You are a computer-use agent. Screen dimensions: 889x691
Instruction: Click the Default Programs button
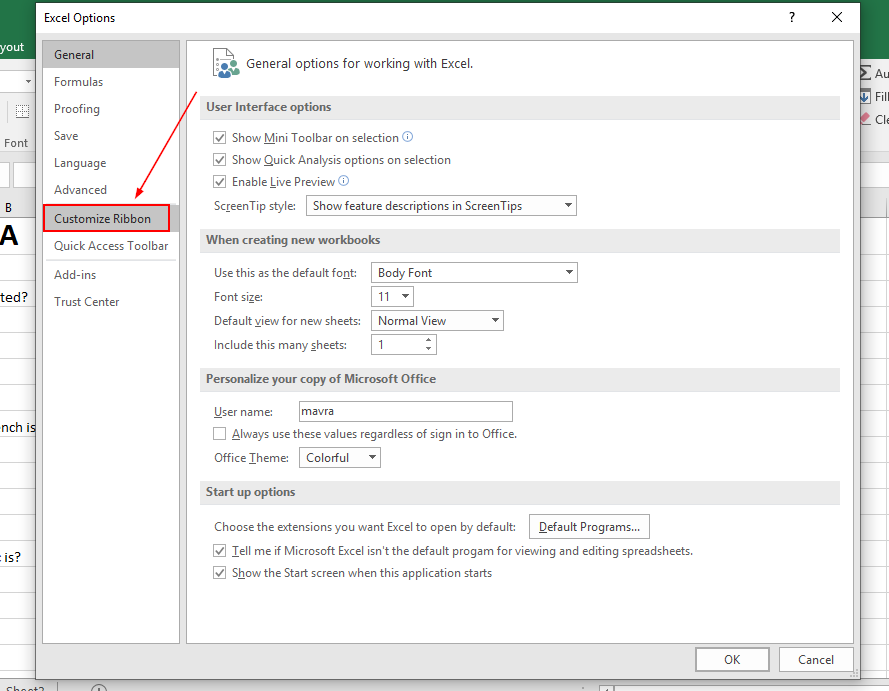pyautogui.click(x=589, y=527)
